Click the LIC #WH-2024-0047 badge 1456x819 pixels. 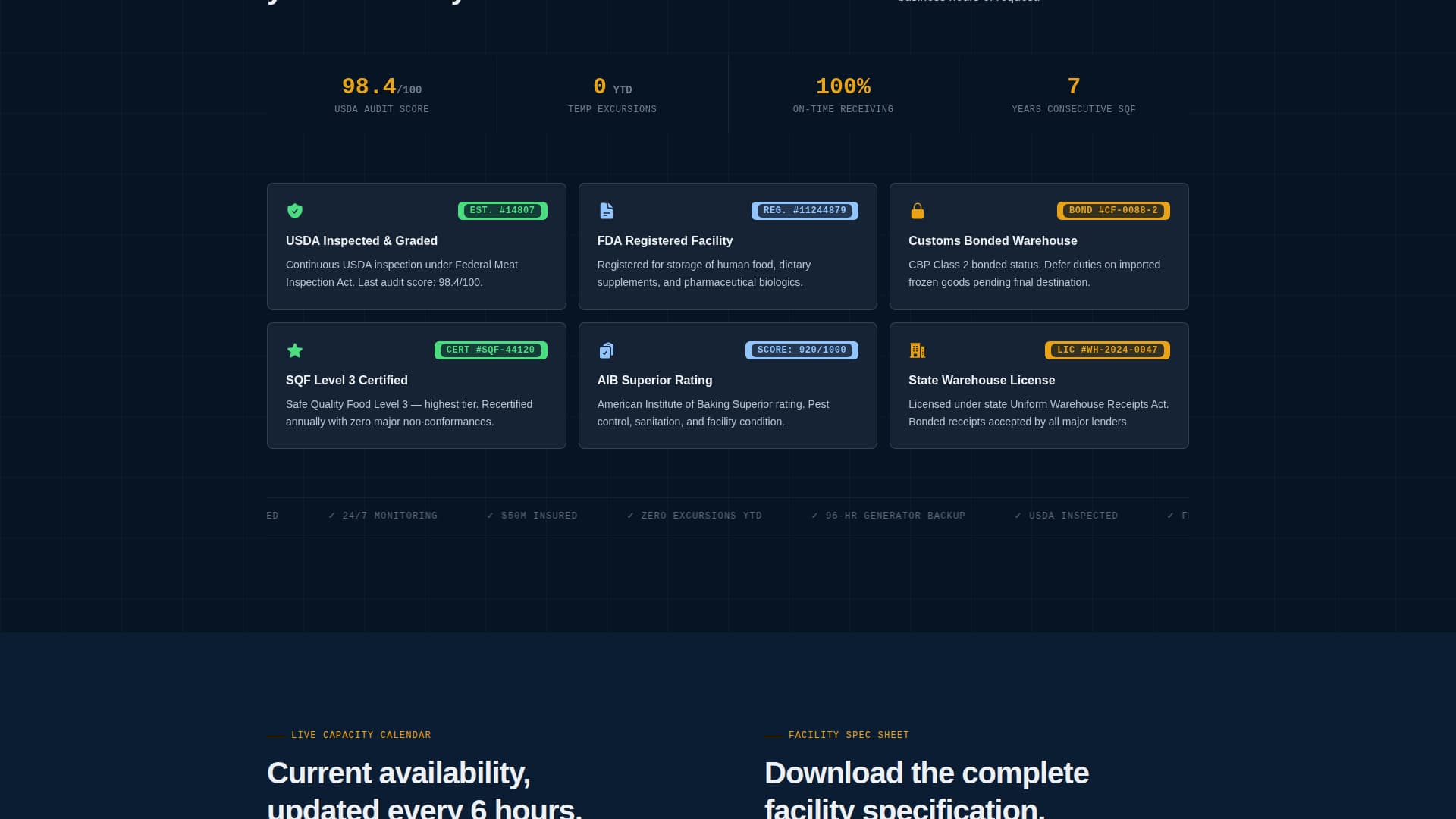coord(1107,350)
